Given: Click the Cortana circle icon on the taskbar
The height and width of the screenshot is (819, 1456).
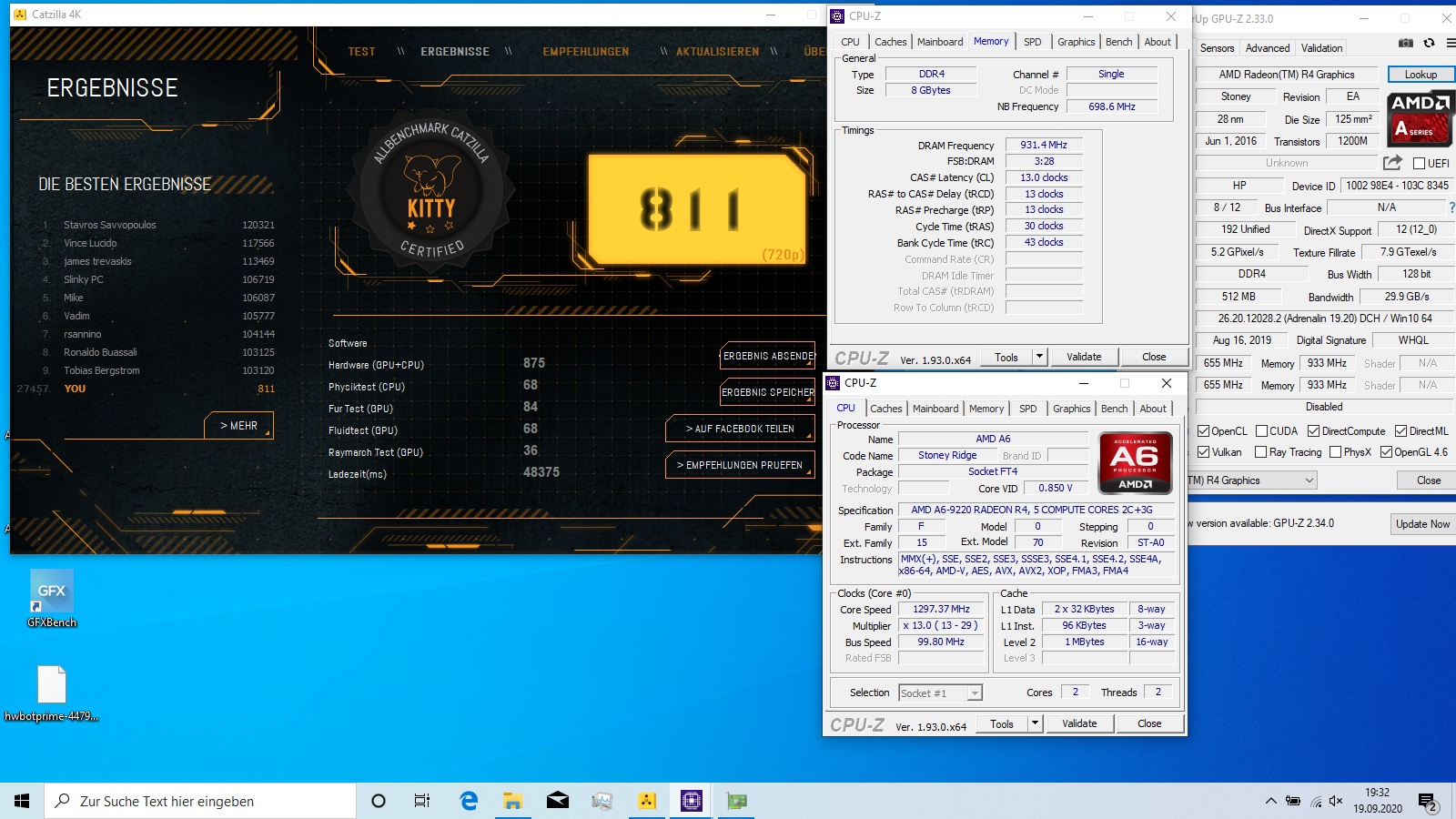Looking at the screenshot, I should pos(379,801).
